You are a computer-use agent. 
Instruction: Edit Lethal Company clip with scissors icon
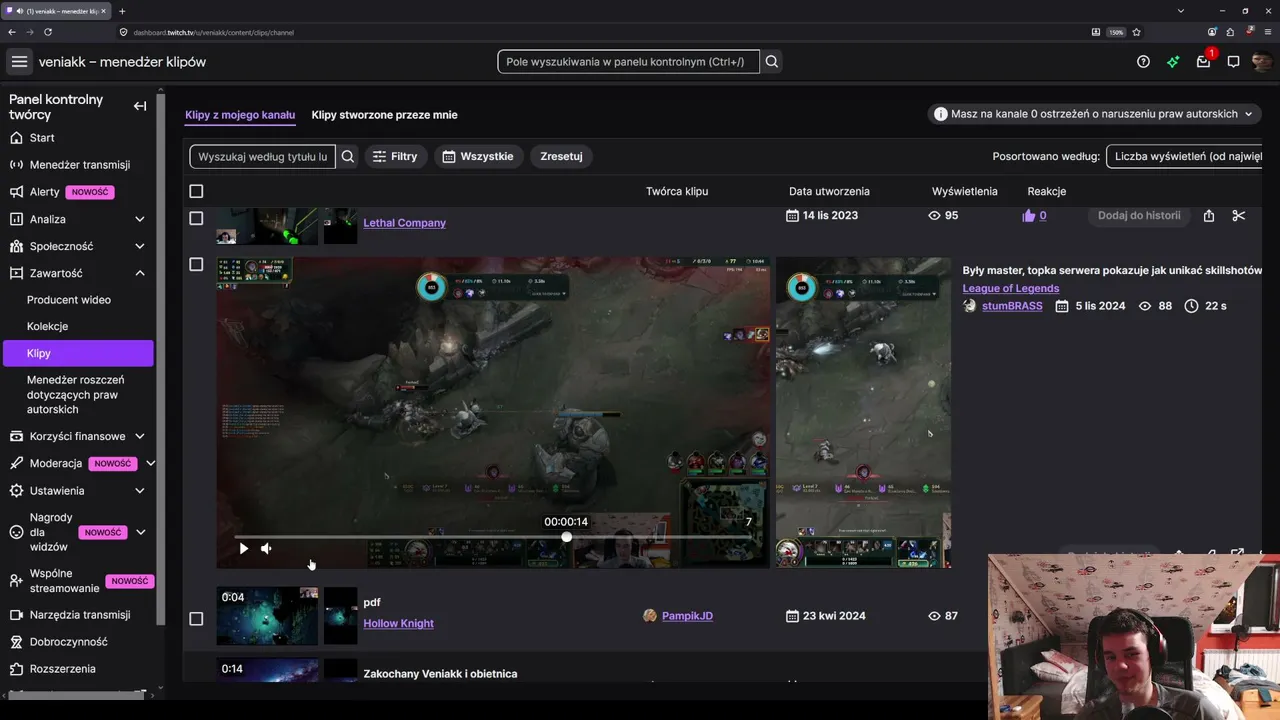[1239, 216]
